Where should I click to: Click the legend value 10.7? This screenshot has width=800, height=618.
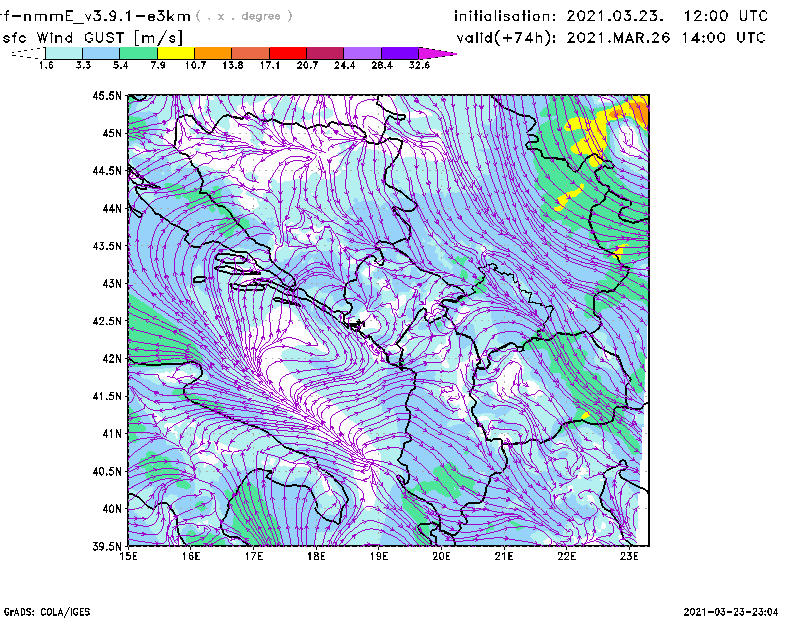[x=195, y=65]
